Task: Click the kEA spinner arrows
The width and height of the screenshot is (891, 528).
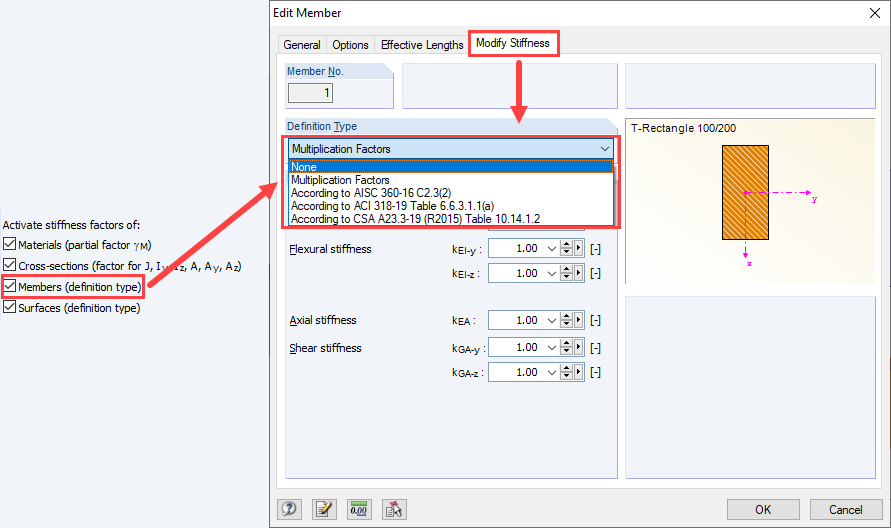Action: 567,321
